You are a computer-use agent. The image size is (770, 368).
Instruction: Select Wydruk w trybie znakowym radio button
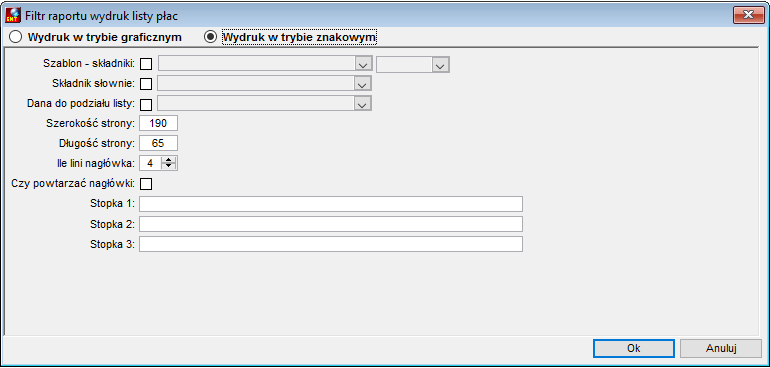[211, 37]
